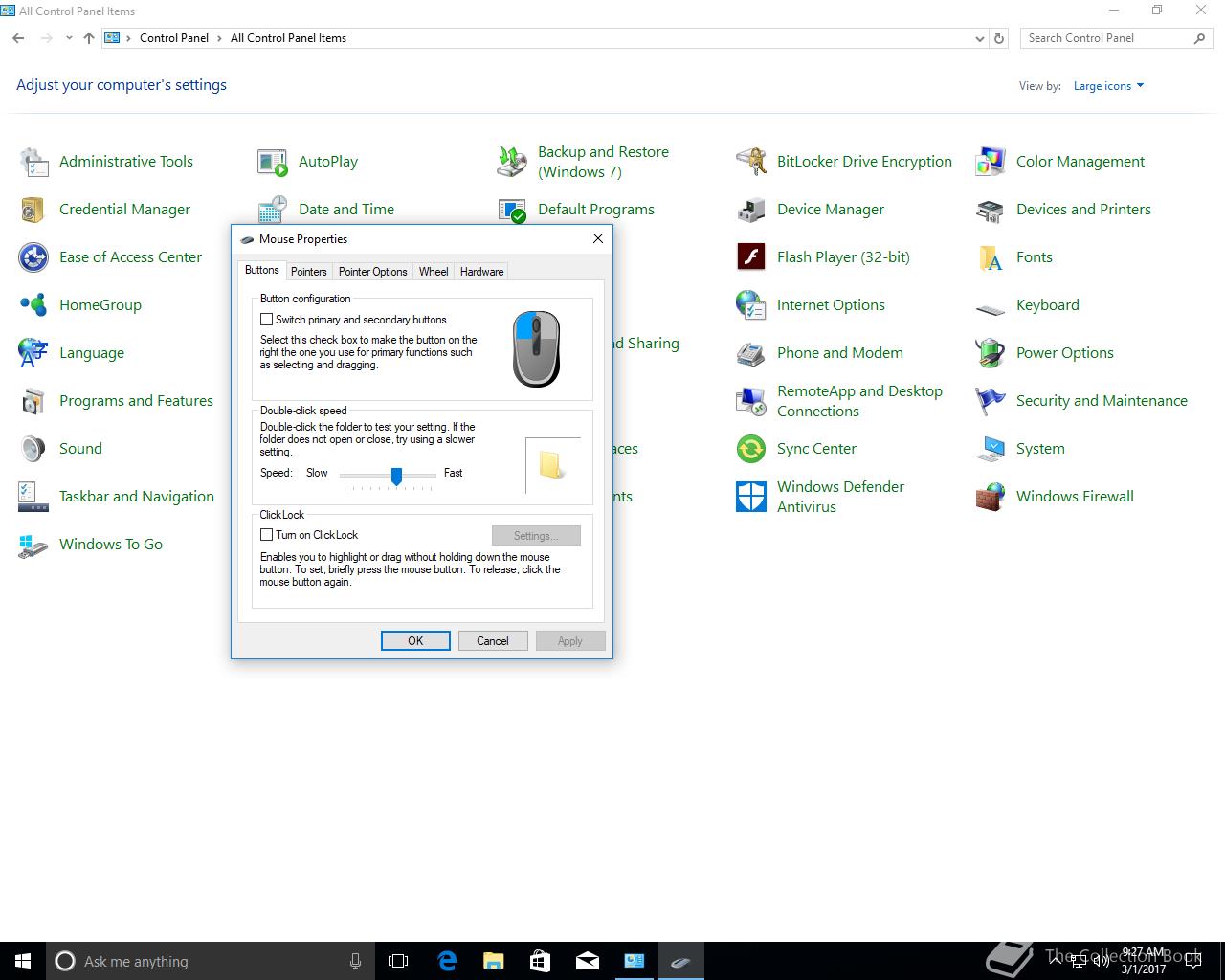The width and height of the screenshot is (1225, 980).
Task: Open the Date and Time link
Action: point(346,210)
